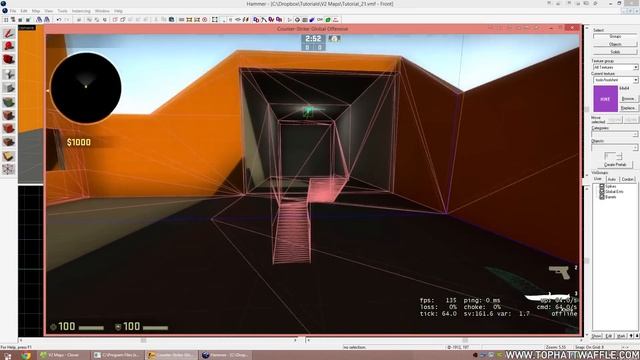Toggle Global Ents visgroup checkbox

pos(602,191)
